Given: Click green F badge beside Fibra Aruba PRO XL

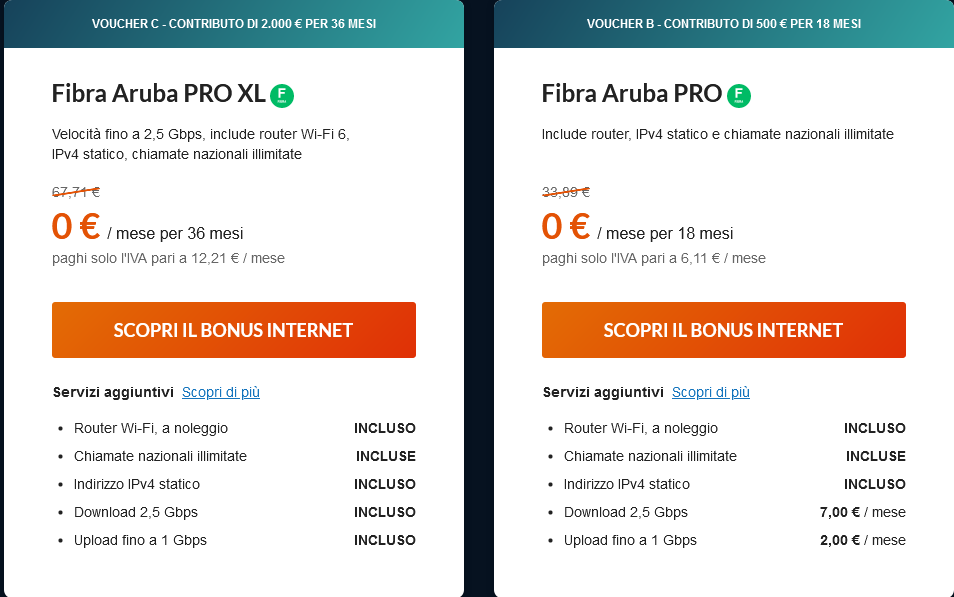Looking at the screenshot, I should point(282,96).
